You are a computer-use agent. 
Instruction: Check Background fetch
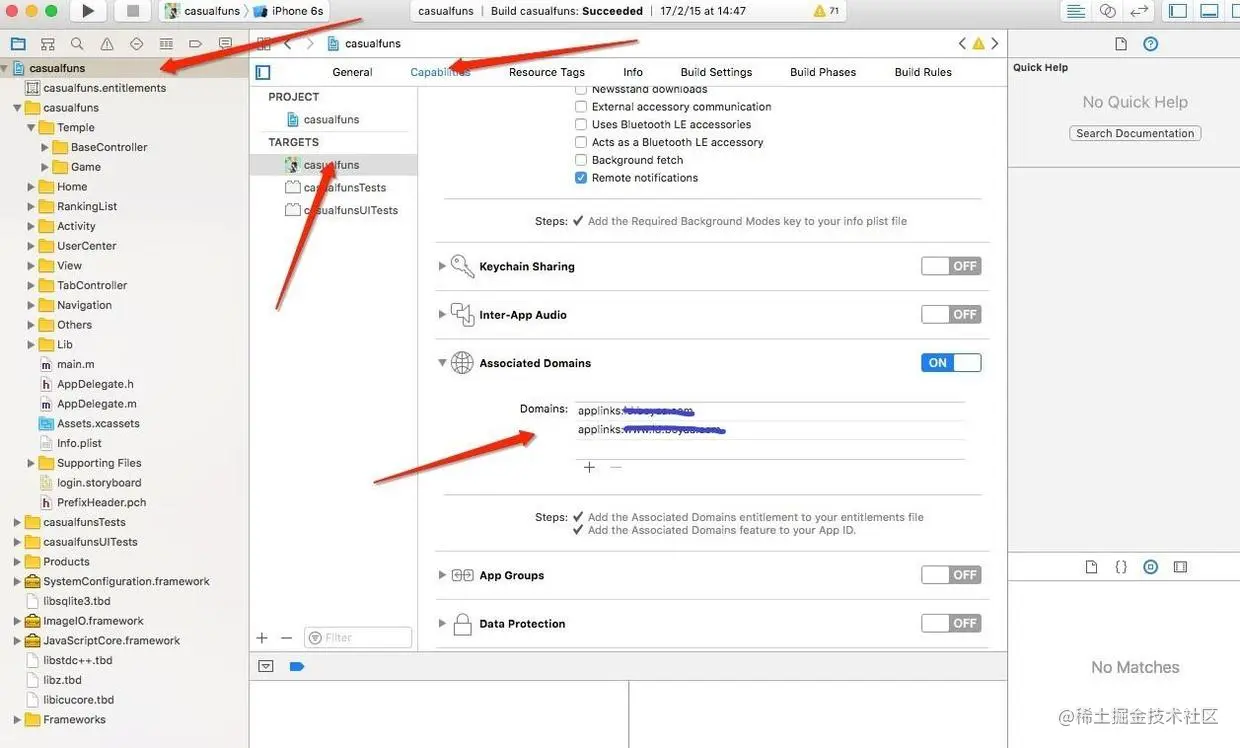[x=581, y=160]
